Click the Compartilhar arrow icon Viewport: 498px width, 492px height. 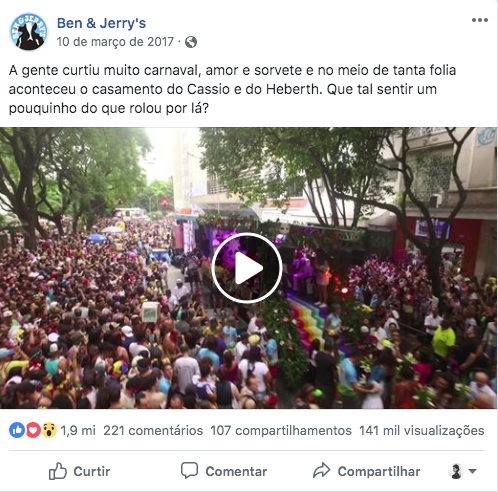321,470
